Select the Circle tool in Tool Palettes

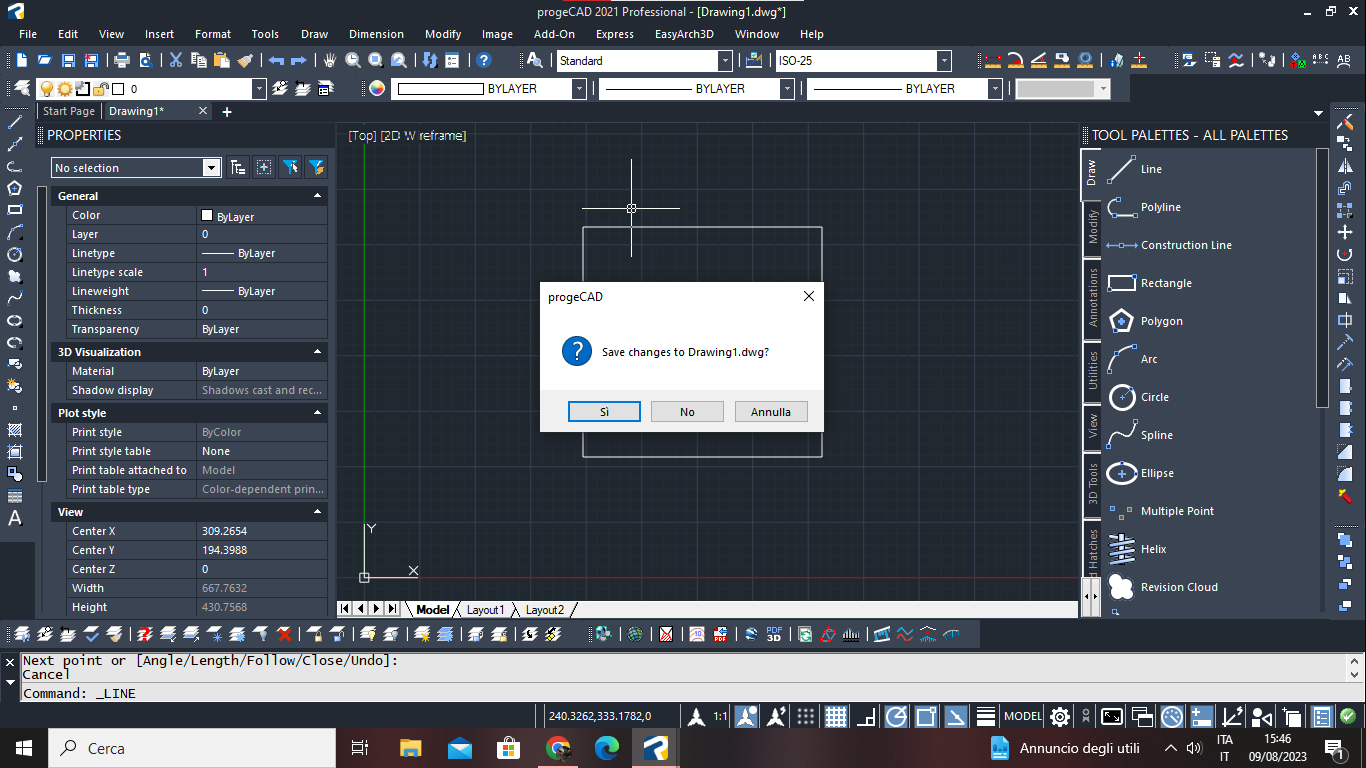point(1138,397)
